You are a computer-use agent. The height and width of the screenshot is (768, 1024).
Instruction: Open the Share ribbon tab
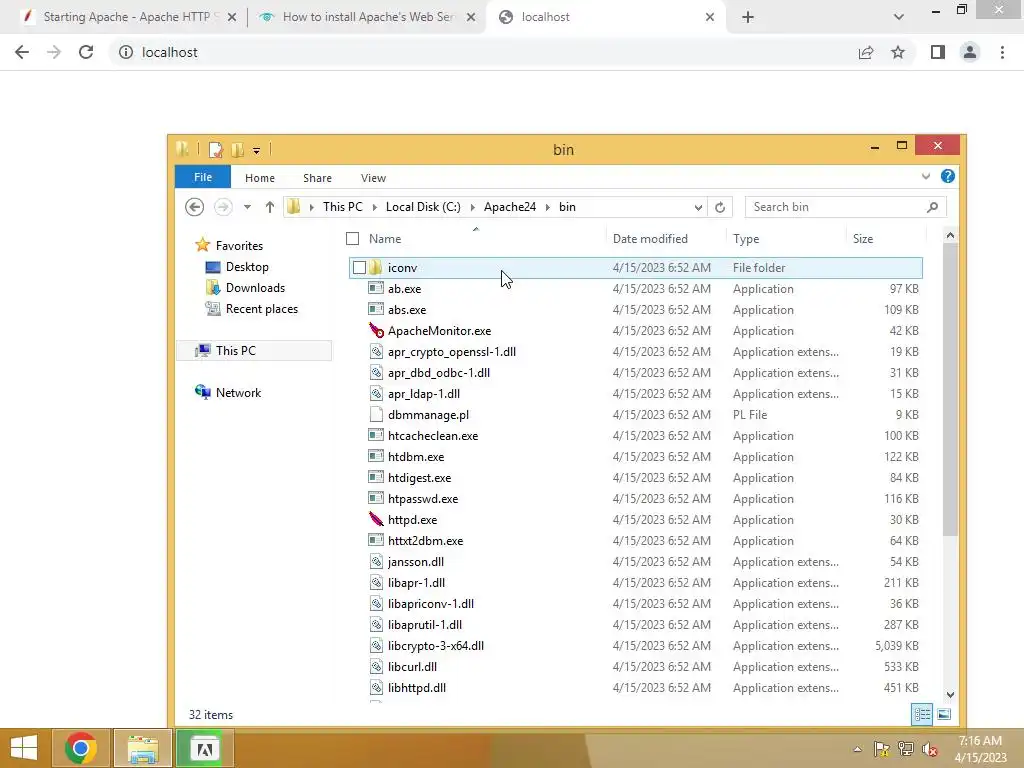click(x=317, y=178)
